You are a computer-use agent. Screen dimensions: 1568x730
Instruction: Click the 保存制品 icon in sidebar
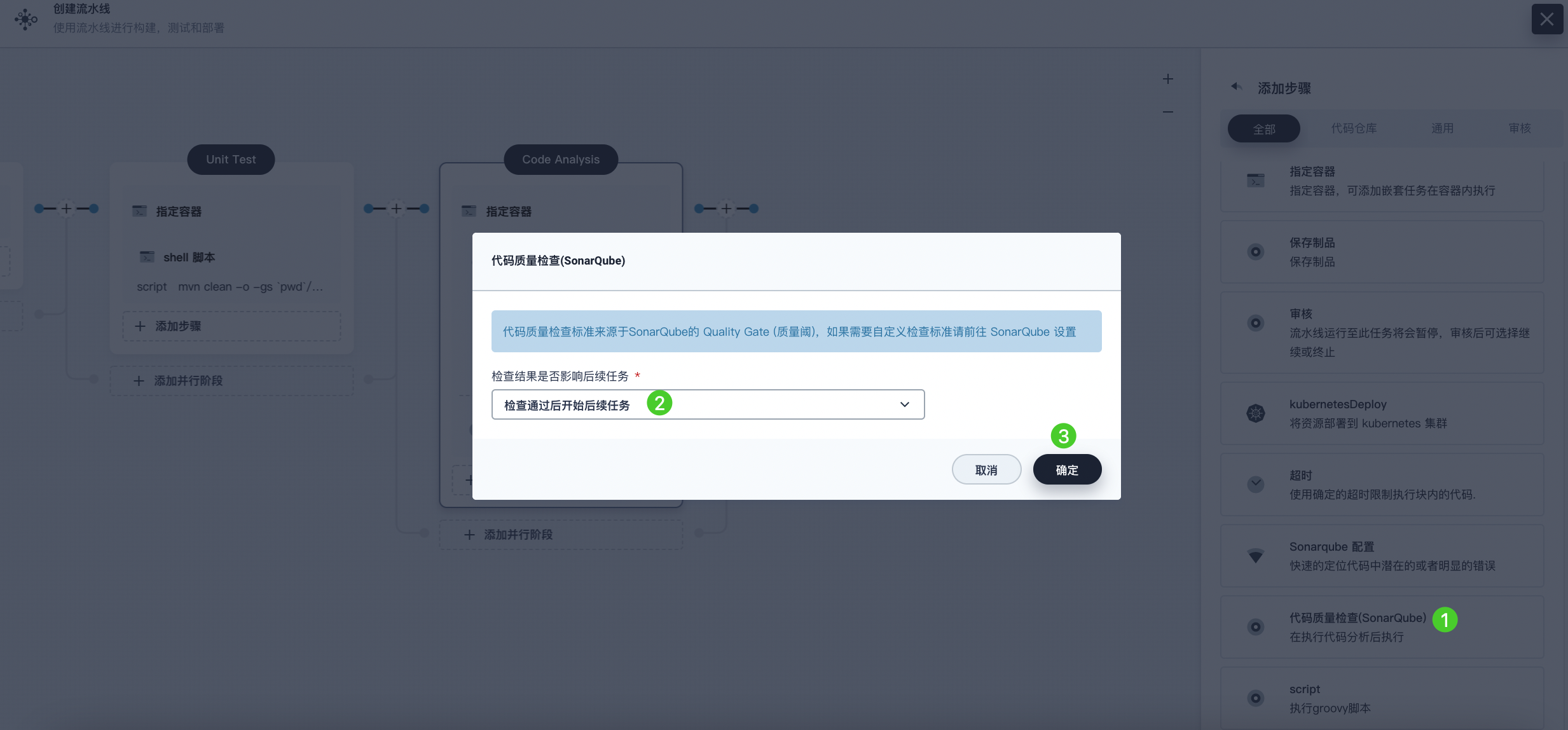pyautogui.click(x=1255, y=252)
